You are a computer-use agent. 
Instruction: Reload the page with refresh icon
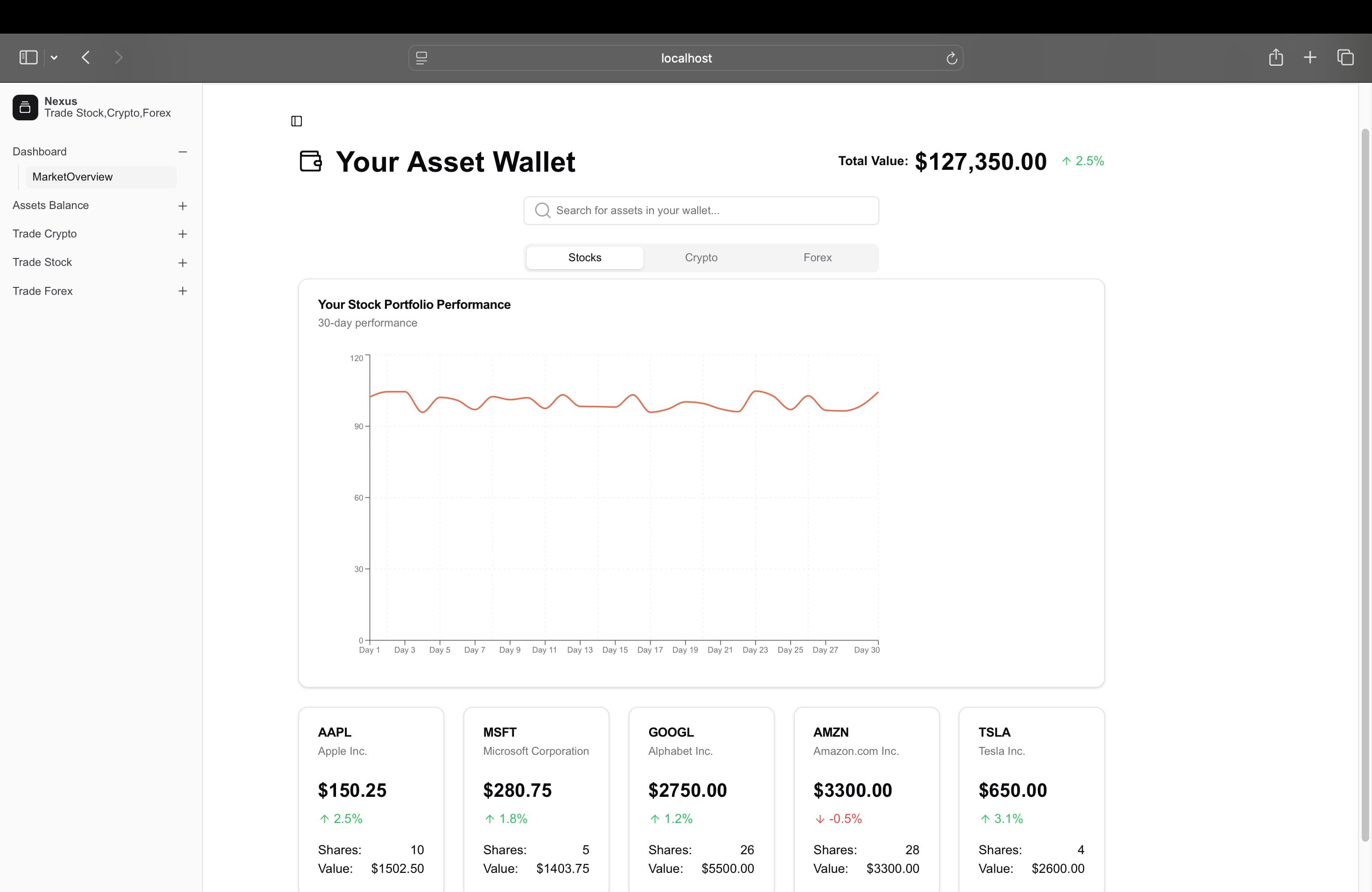[951, 58]
